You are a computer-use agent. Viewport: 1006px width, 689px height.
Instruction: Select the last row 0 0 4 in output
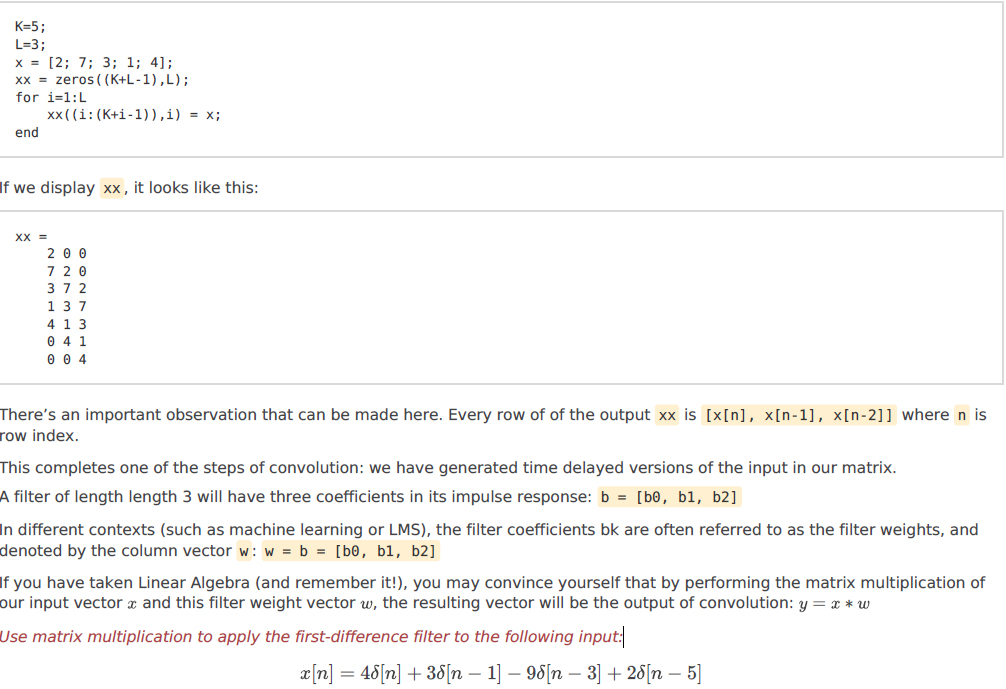66,359
